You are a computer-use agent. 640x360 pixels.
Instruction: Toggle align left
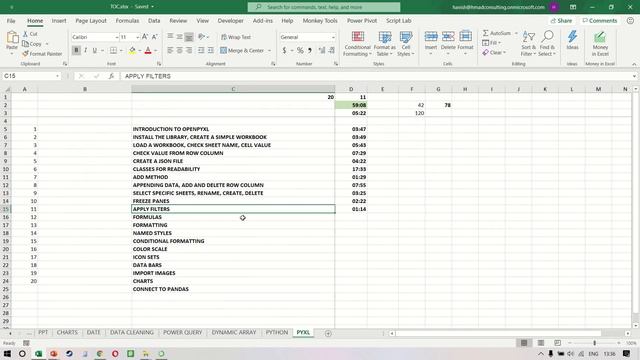170,51
